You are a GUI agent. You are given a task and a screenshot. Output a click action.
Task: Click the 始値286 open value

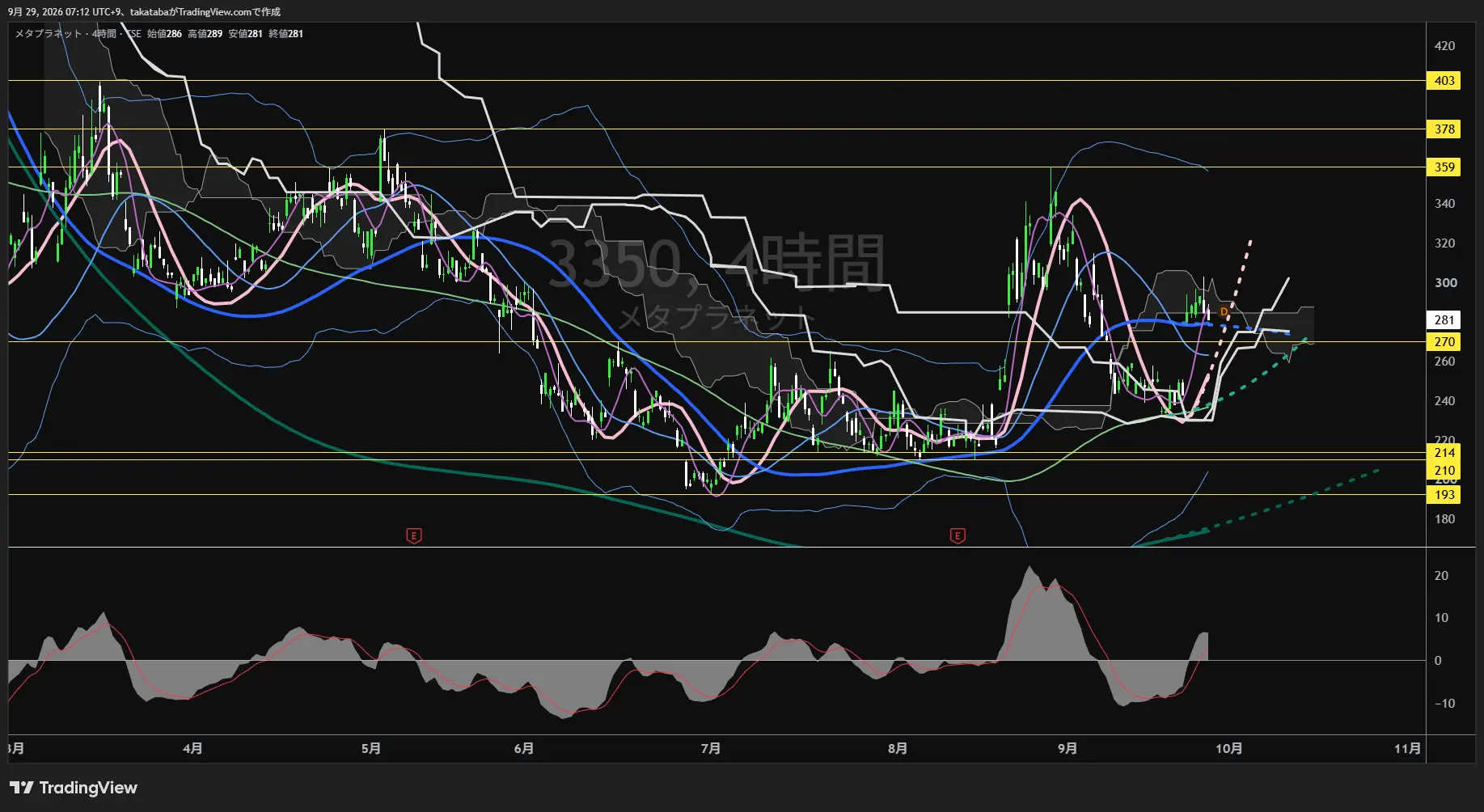tap(164, 34)
